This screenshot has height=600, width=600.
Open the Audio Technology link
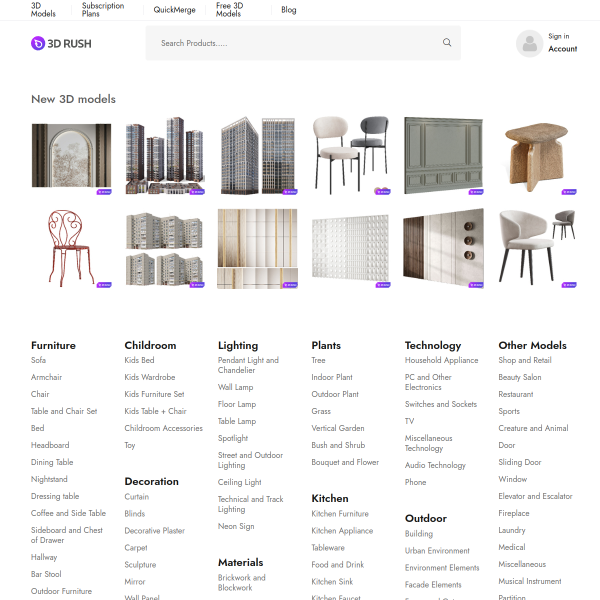435,465
